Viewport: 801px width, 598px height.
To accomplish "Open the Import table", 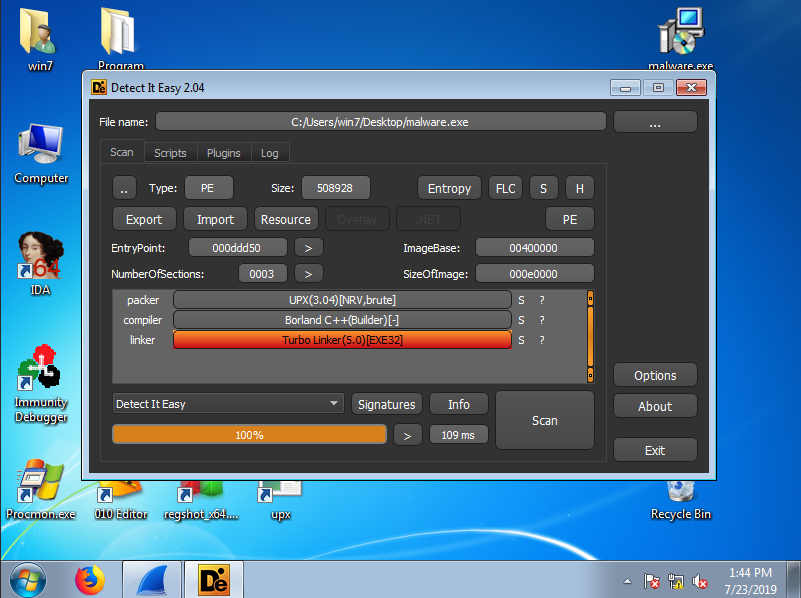I will pyautogui.click(x=215, y=219).
